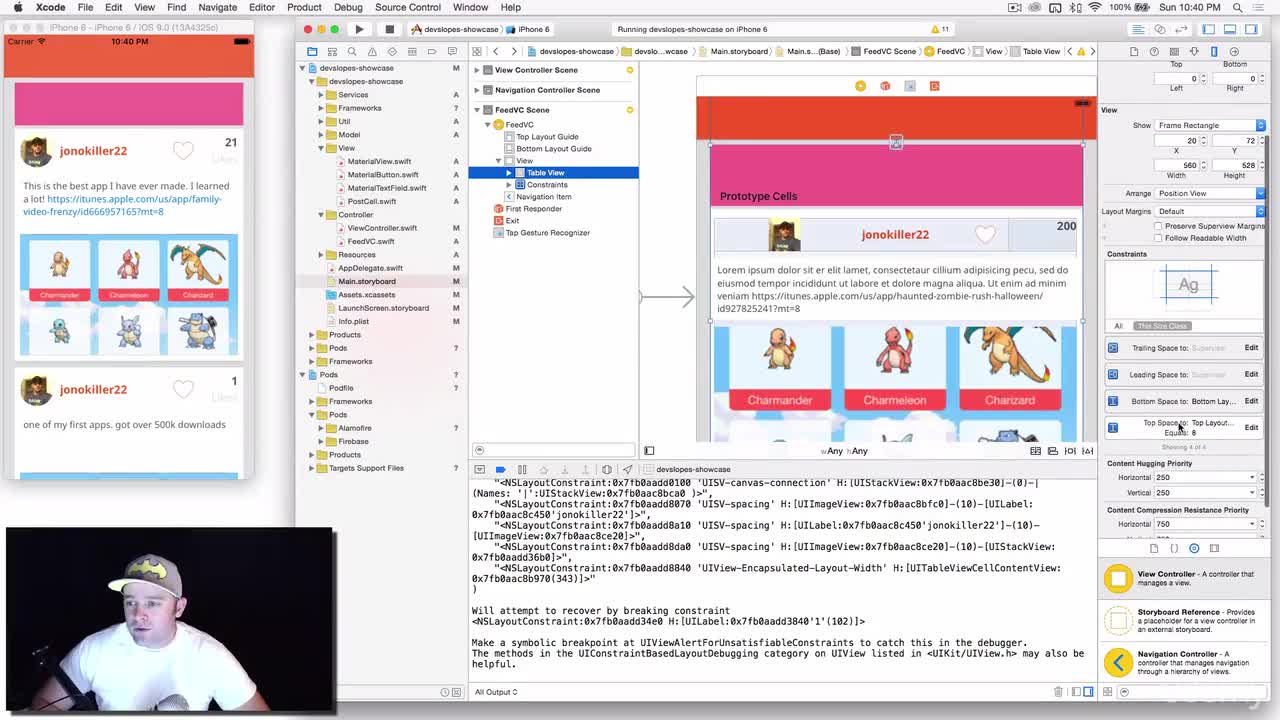Edit the Bottom Space constraint

pos(1251,401)
